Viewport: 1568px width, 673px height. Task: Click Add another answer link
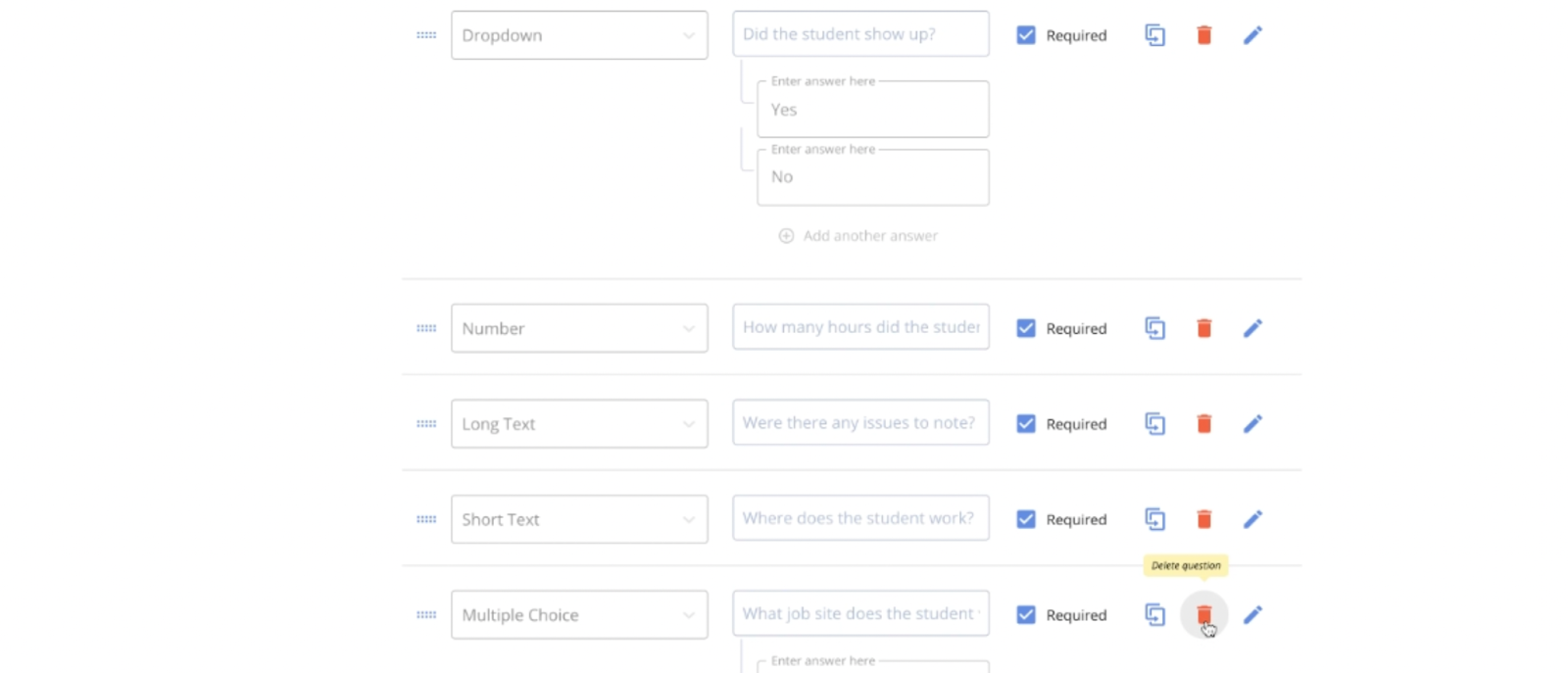858,236
